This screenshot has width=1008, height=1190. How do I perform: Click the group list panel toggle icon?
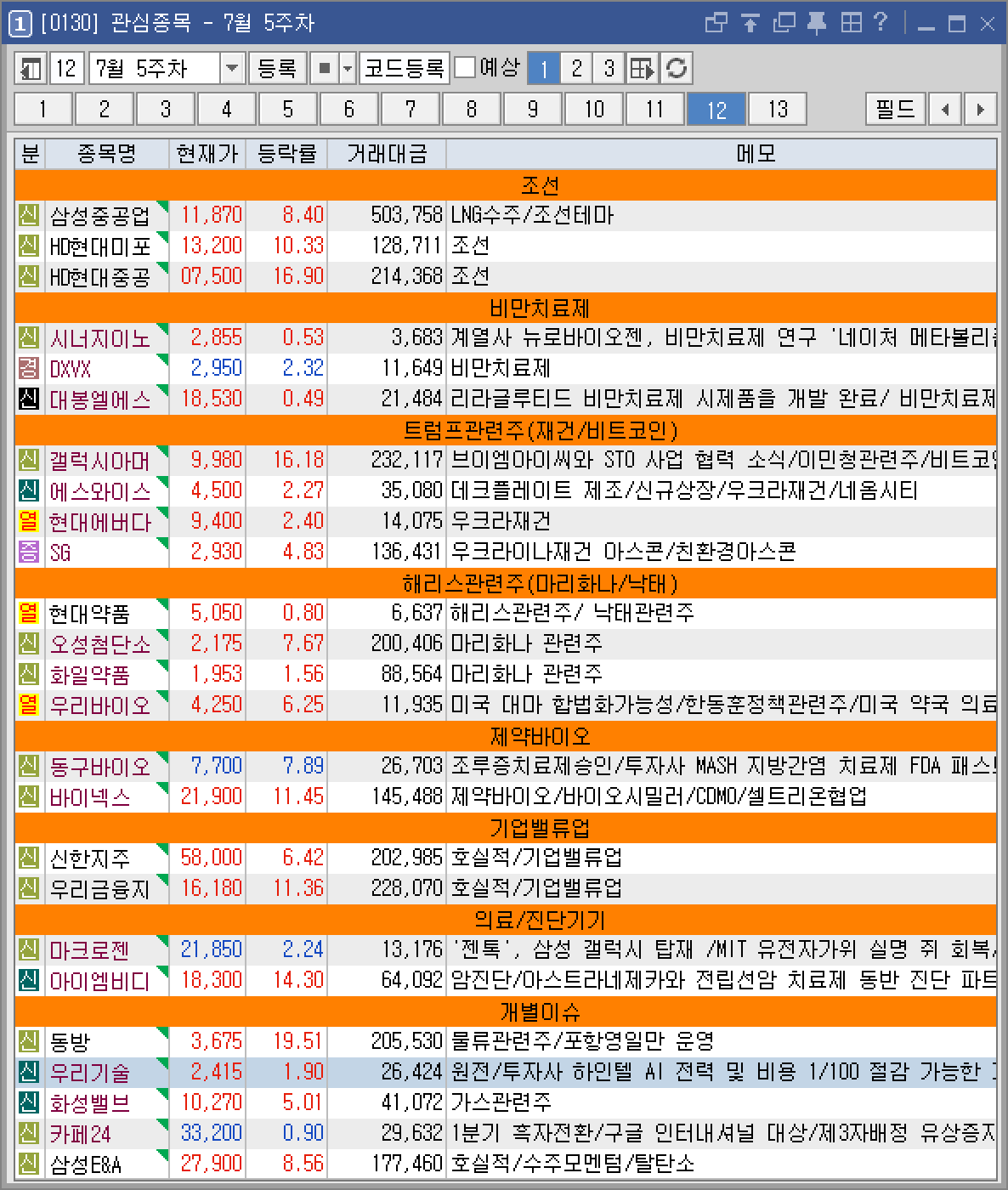click(x=31, y=69)
